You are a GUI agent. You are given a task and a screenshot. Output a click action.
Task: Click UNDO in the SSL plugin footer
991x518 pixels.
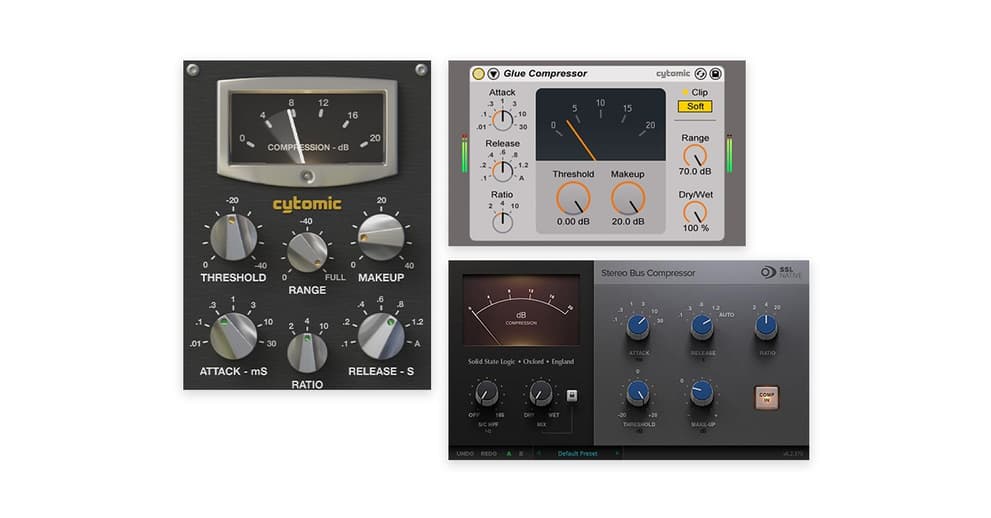pos(465,454)
